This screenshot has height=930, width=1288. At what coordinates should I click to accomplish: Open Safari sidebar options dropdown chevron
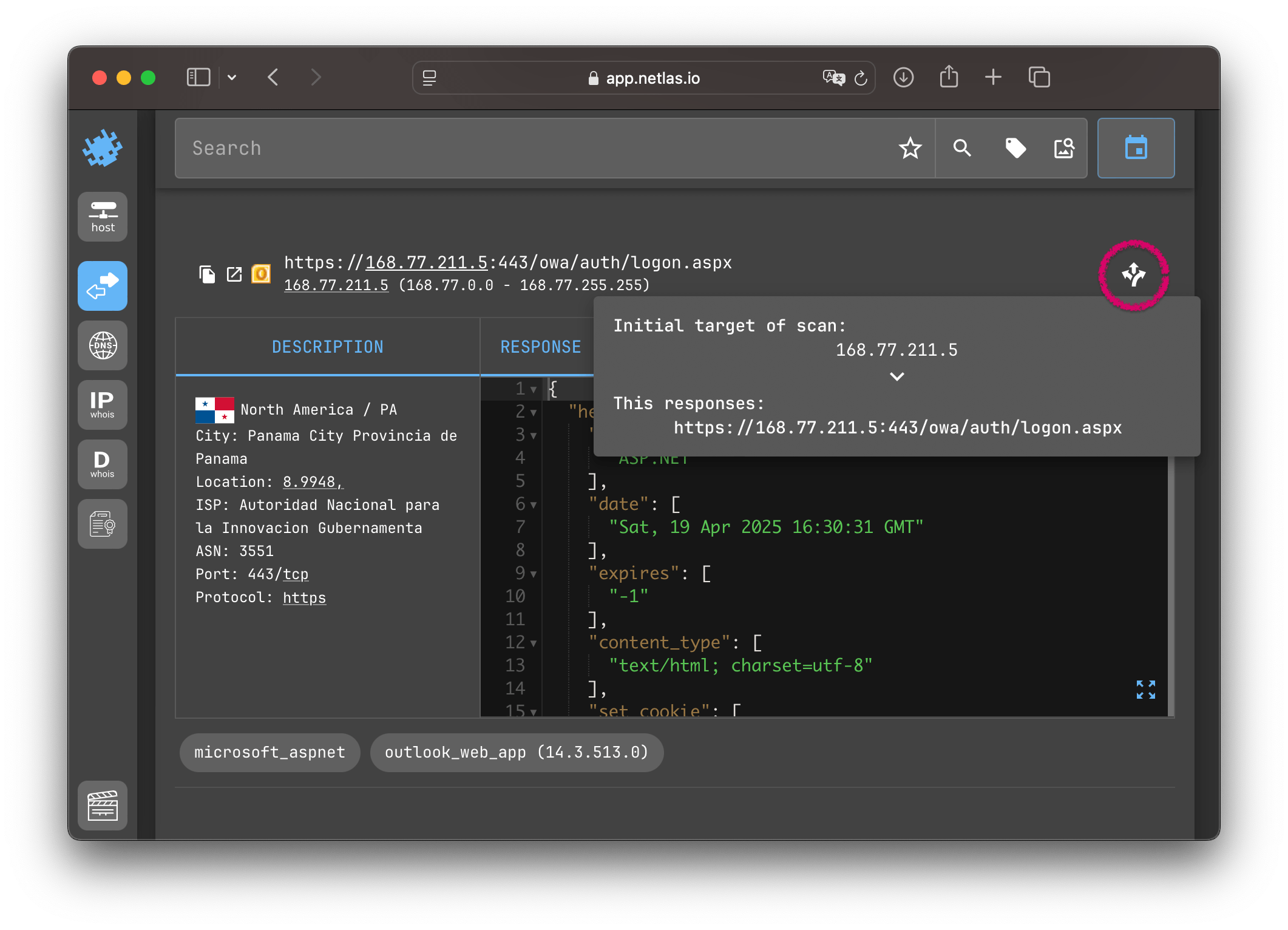pyautogui.click(x=232, y=78)
